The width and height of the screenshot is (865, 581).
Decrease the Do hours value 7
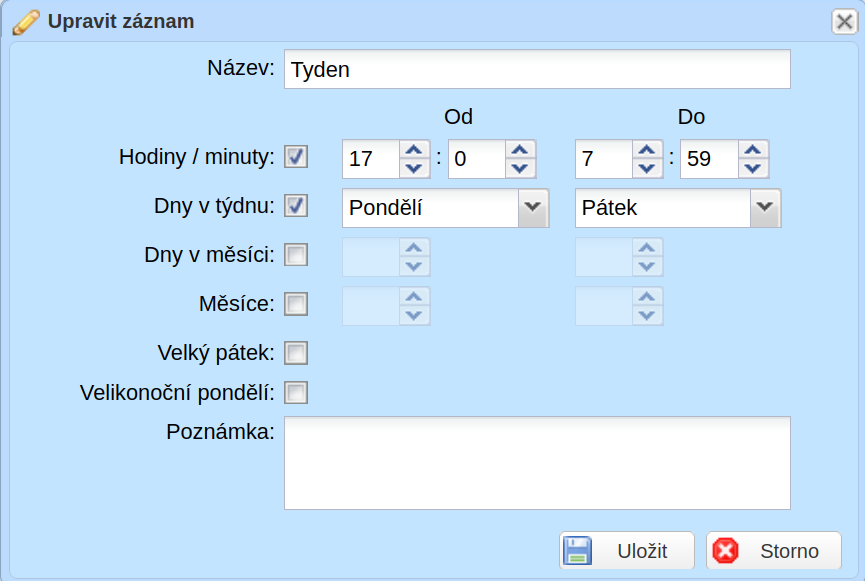[647, 168]
